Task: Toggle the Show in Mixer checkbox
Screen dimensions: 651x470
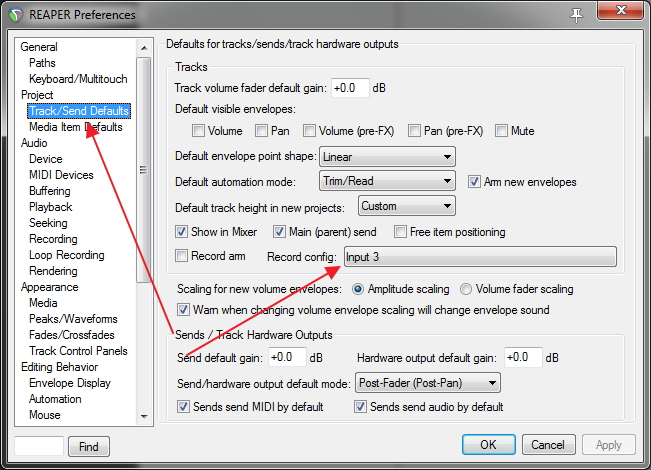Action: pos(181,232)
